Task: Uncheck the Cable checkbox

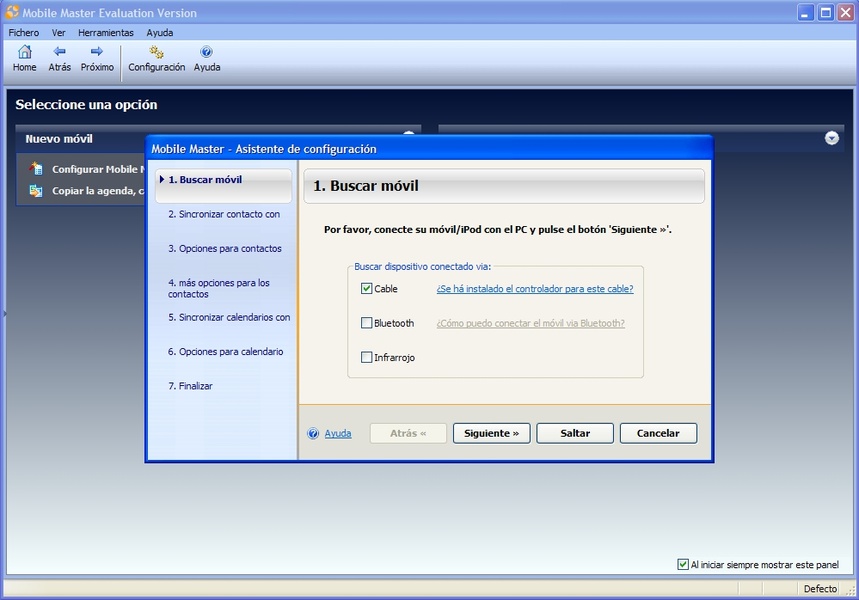Action: click(367, 289)
